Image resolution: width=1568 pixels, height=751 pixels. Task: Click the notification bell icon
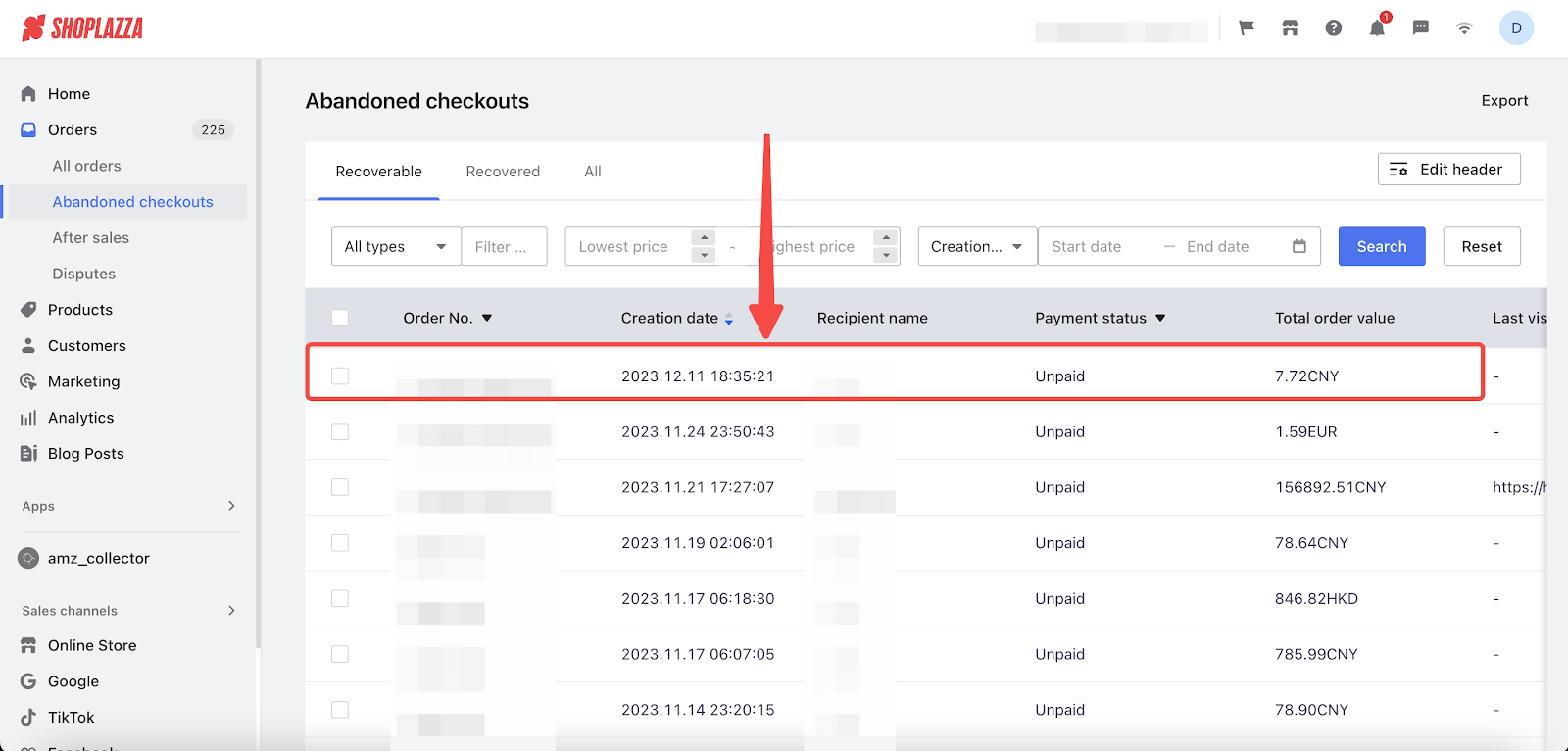tap(1377, 28)
